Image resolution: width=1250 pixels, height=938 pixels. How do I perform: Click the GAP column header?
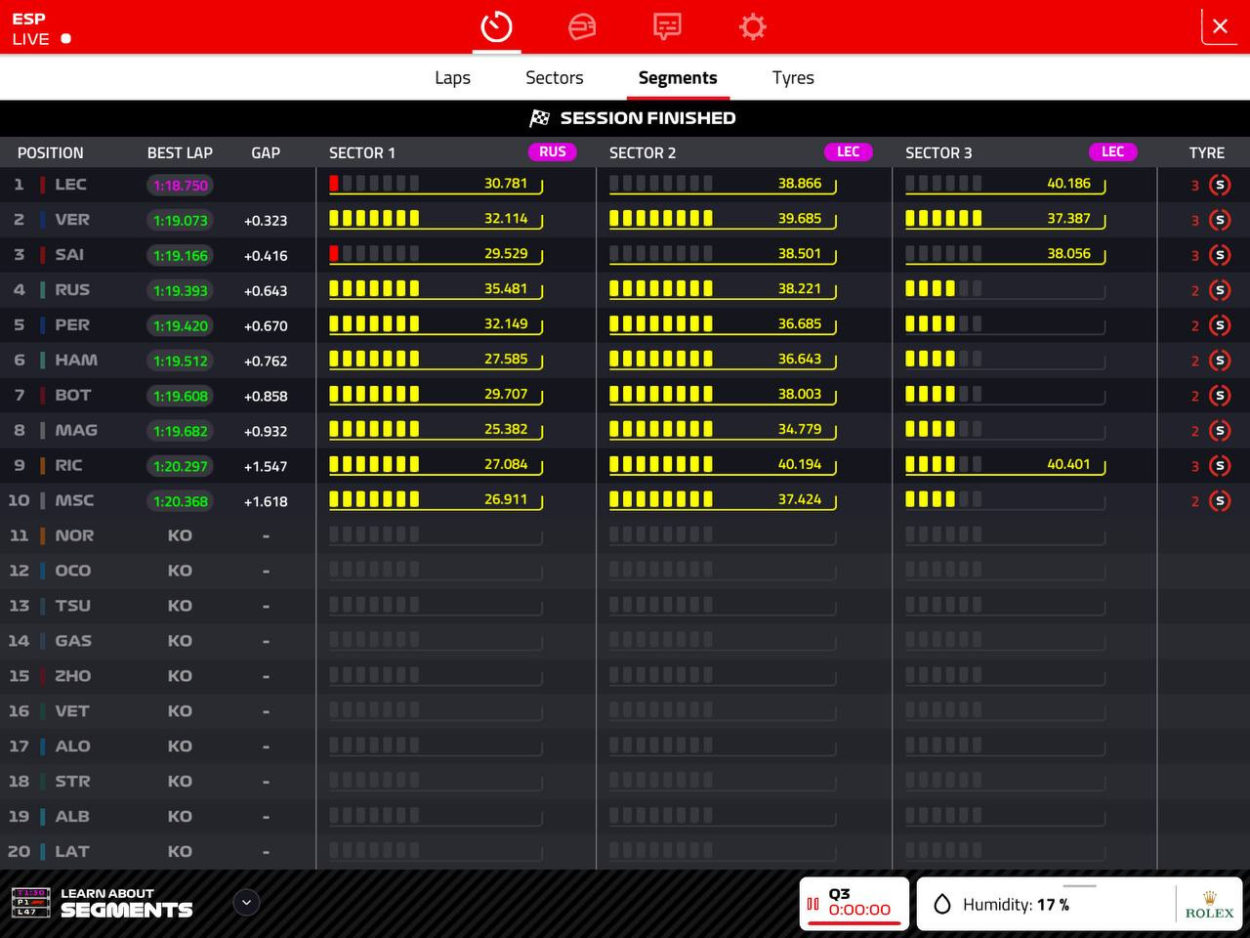click(266, 153)
